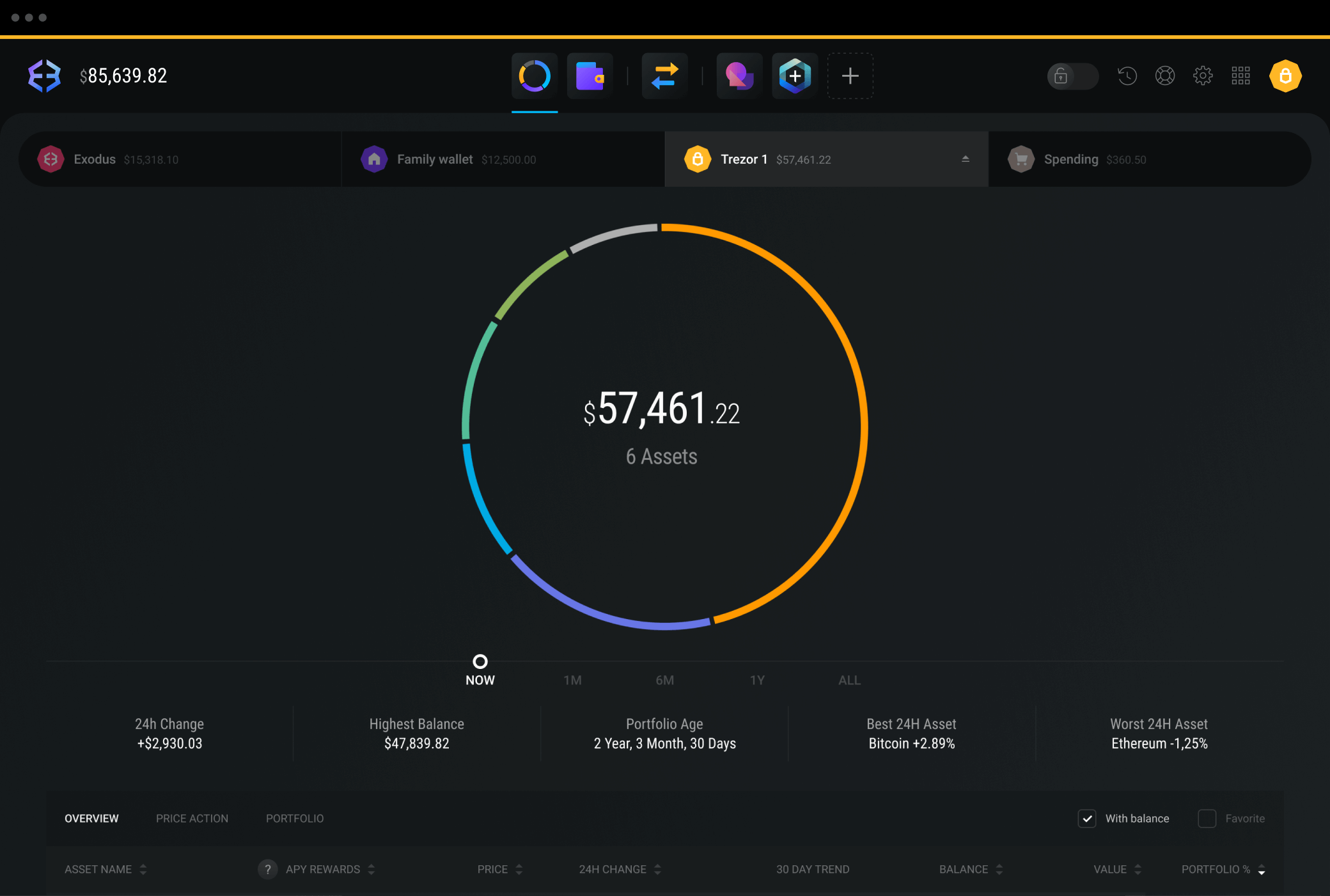This screenshot has height=896, width=1330.
Task: Click the Trezor hardware wallet icon
Action: point(697,159)
